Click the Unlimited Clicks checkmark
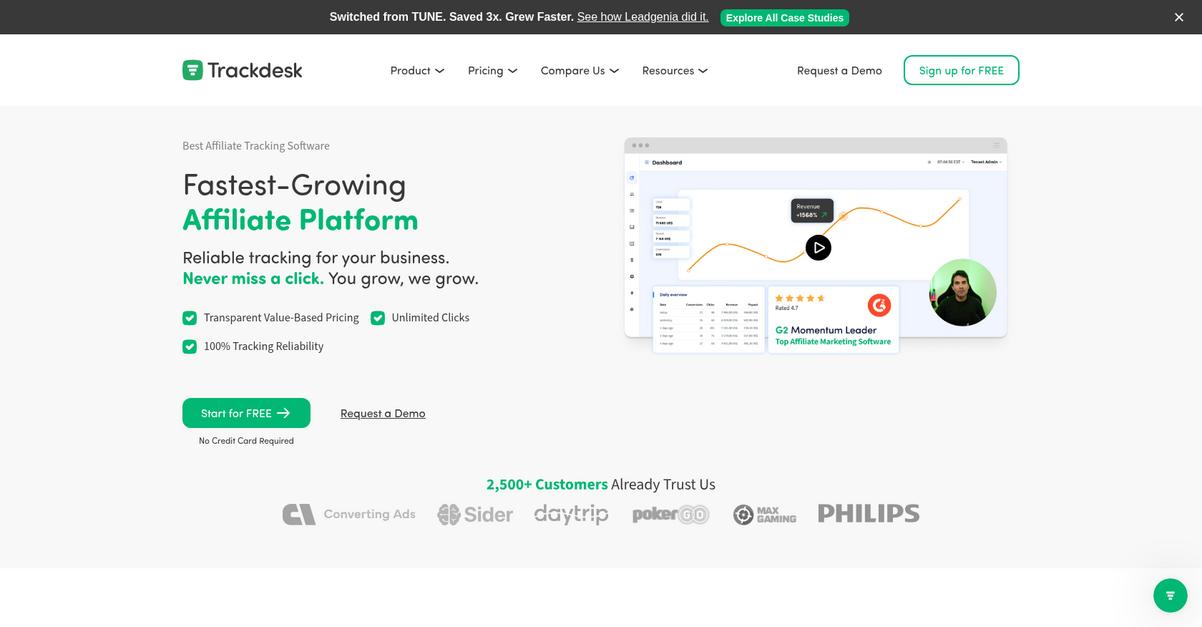The width and height of the screenshot is (1202, 627). [378, 318]
